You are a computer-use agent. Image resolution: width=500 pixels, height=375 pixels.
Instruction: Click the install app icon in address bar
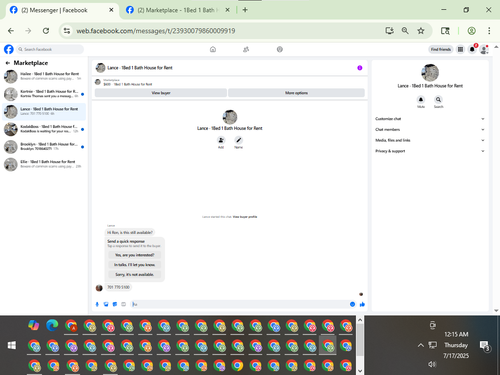pos(389,31)
